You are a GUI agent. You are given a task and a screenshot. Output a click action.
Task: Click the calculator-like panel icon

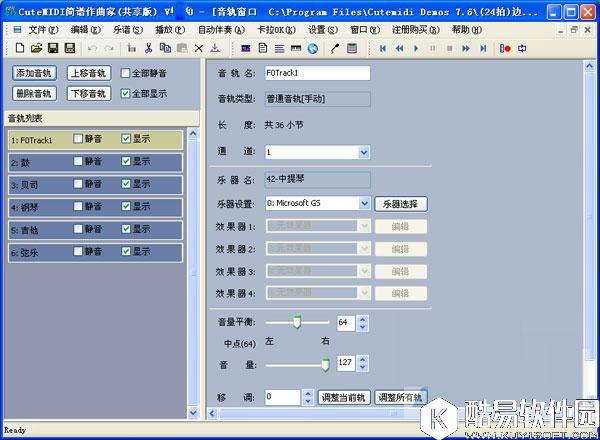pyautogui.click(x=352, y=48)
